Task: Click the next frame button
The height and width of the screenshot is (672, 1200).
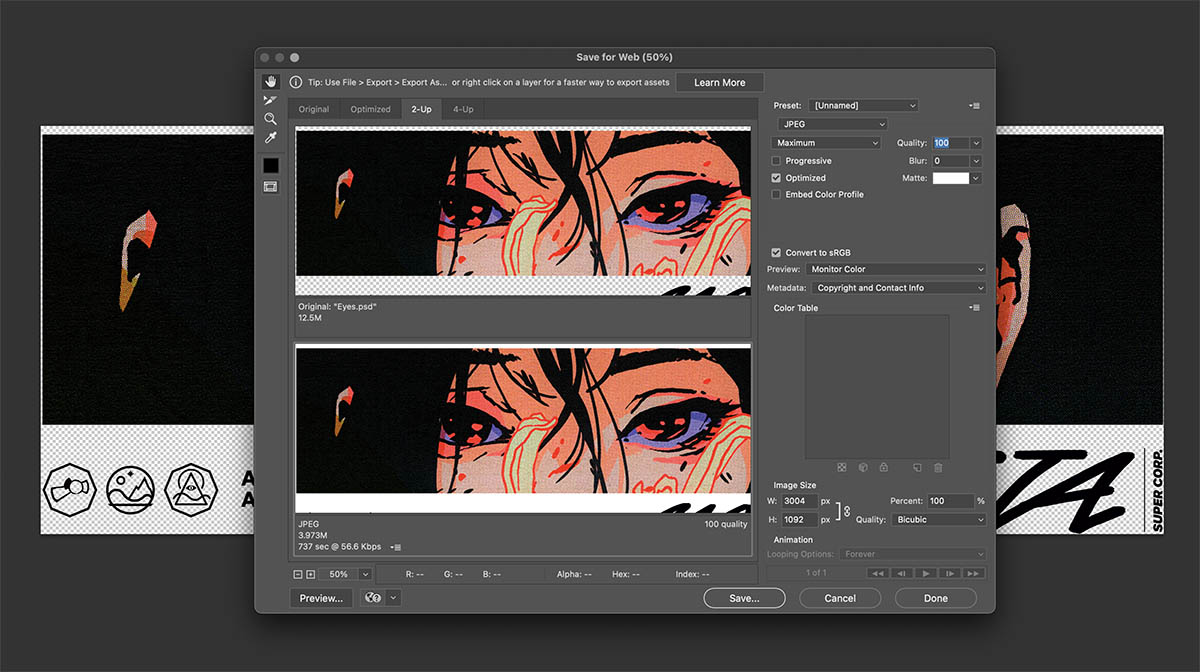Action: click(x=951, y=573)
